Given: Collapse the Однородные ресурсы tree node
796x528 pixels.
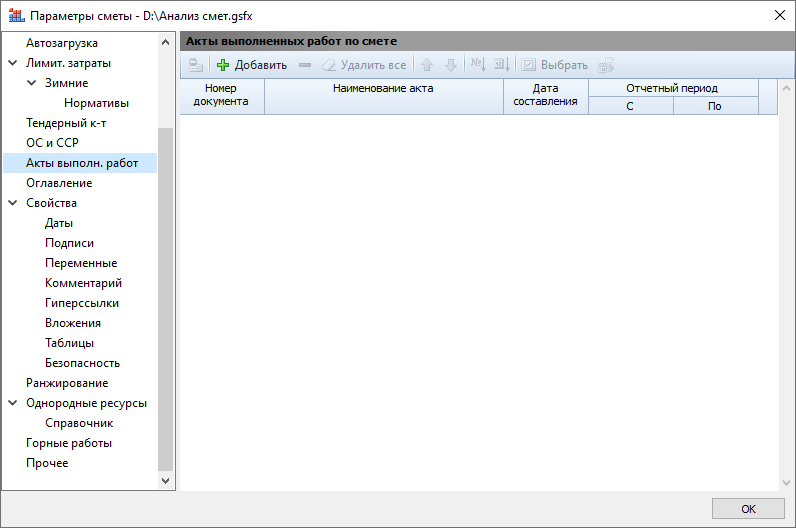Looking at the screenshot, I should pyautogui.click(x=13, y=403).
